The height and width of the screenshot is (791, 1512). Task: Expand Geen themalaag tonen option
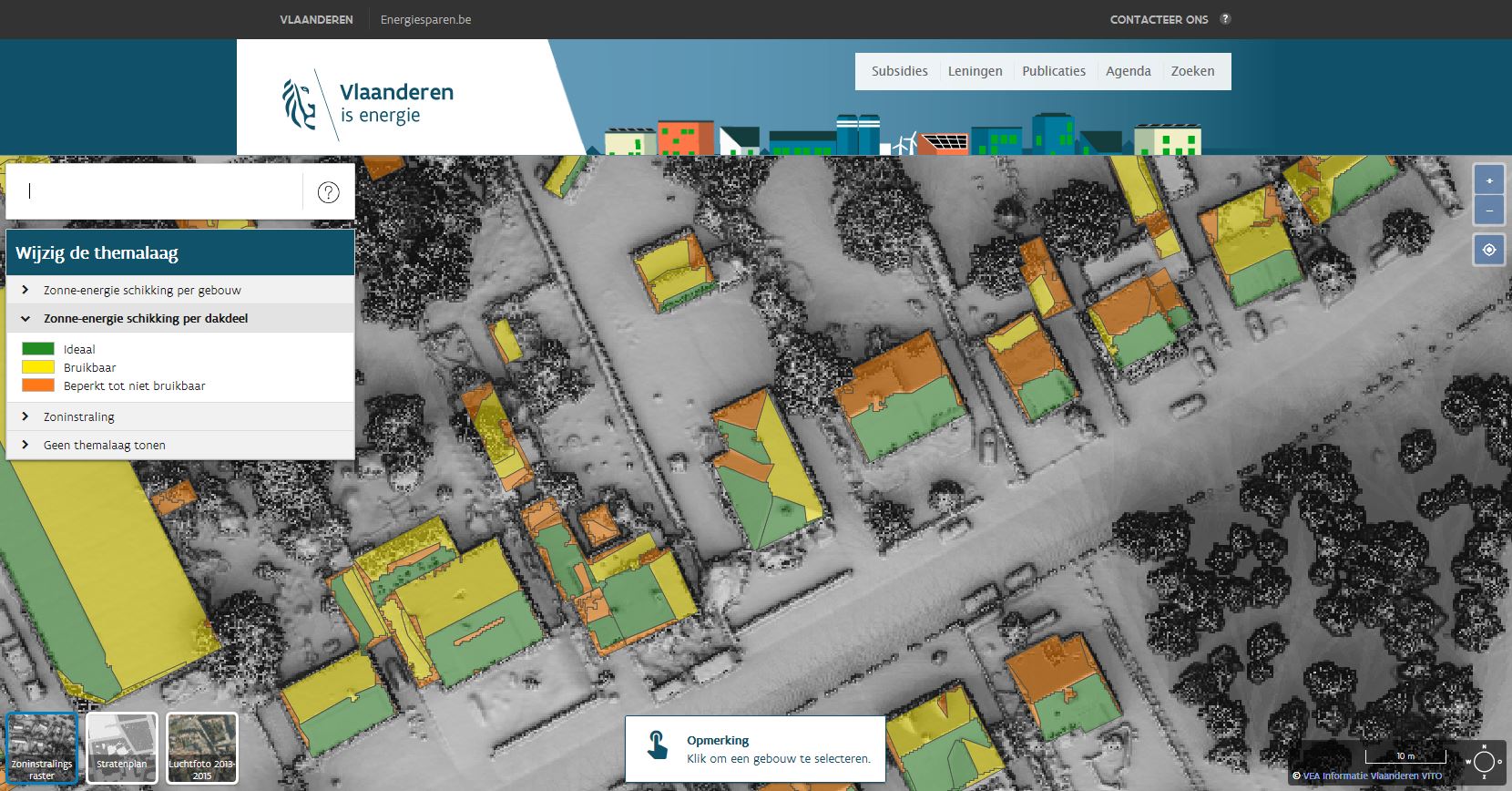(x=180, y=445)
